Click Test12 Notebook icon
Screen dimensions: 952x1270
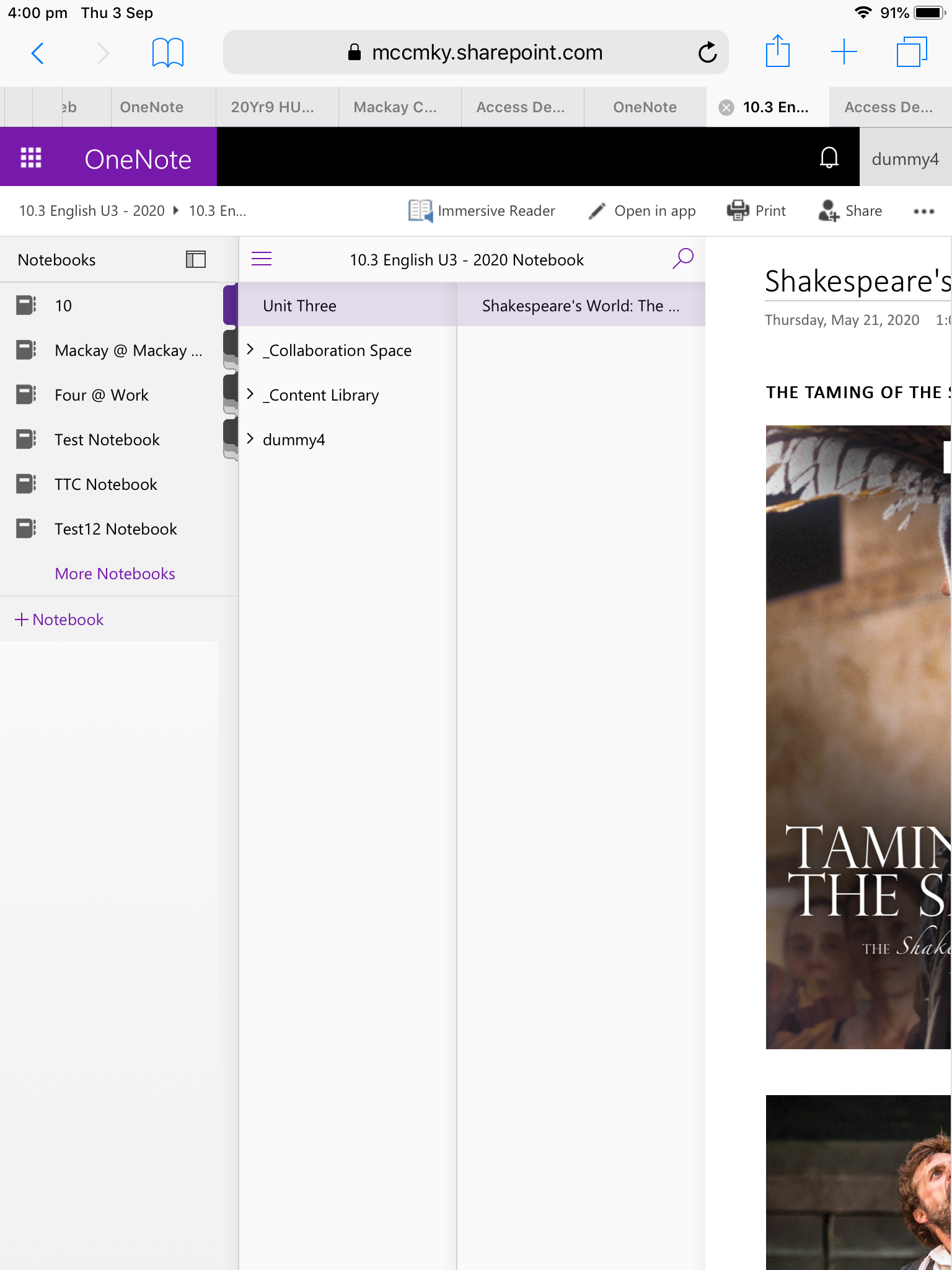[26, 528]
